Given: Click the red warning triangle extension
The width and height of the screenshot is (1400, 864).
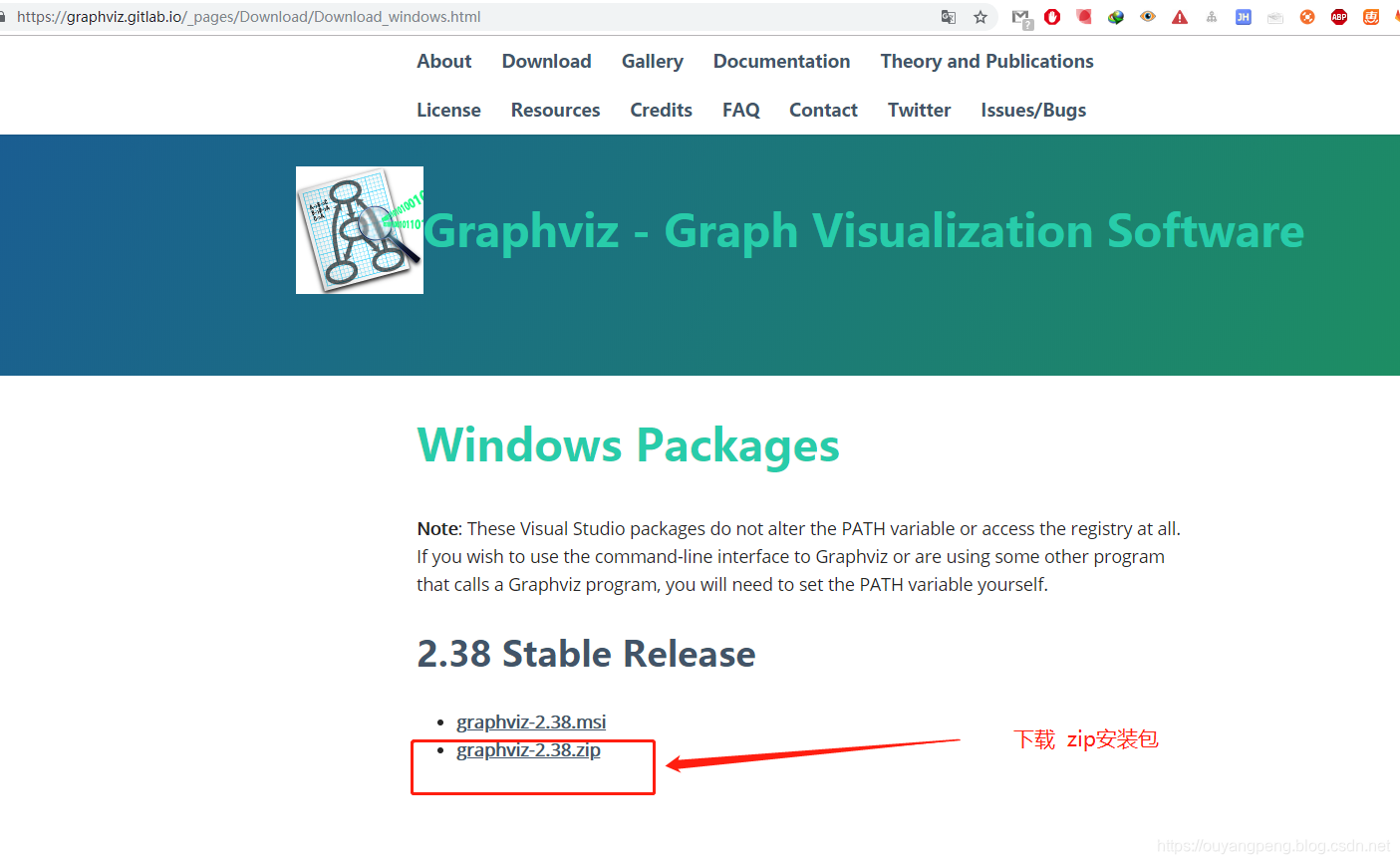Looking at the screenshot, I should click(1180, 17).
